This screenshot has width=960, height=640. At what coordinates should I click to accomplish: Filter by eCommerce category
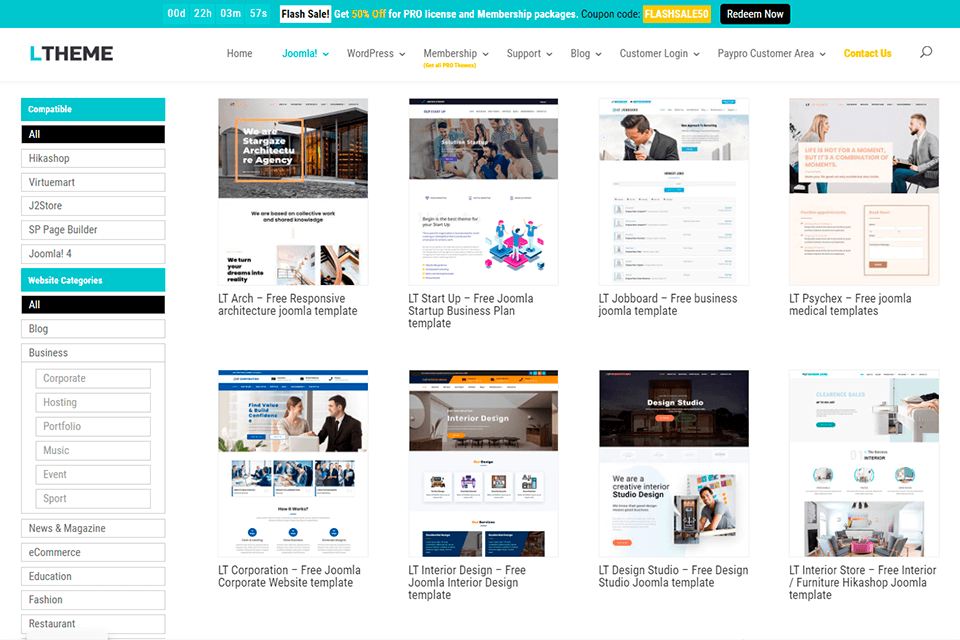tap(93, 552)
